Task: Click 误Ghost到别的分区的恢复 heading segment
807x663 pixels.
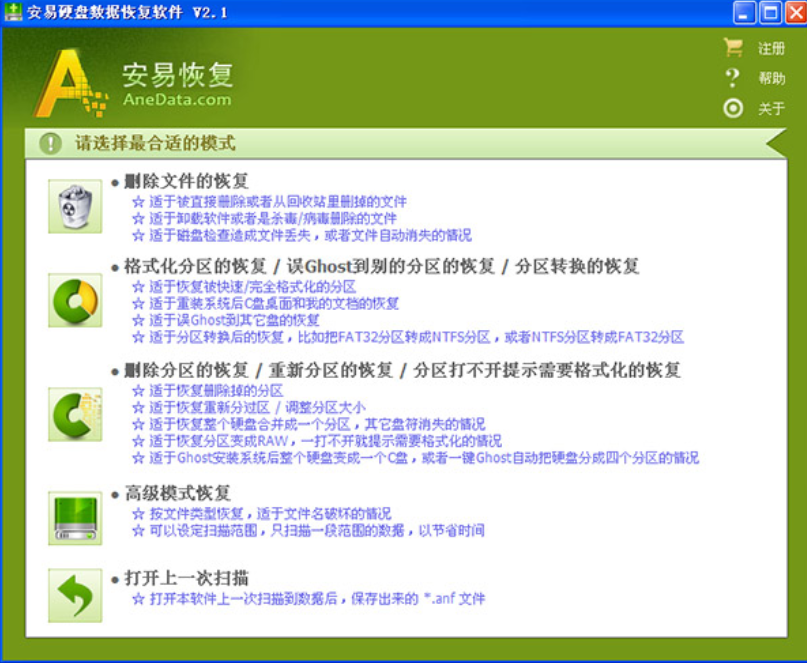Action: [x=390, y=266]
